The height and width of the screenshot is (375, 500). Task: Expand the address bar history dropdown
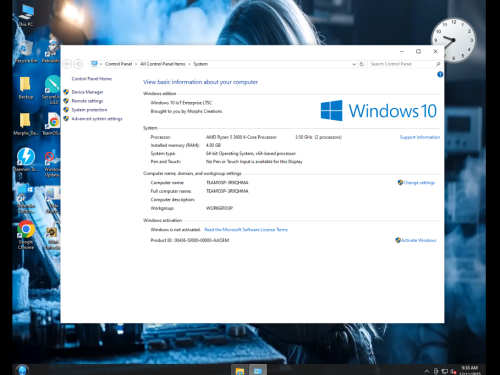(354, 64)
